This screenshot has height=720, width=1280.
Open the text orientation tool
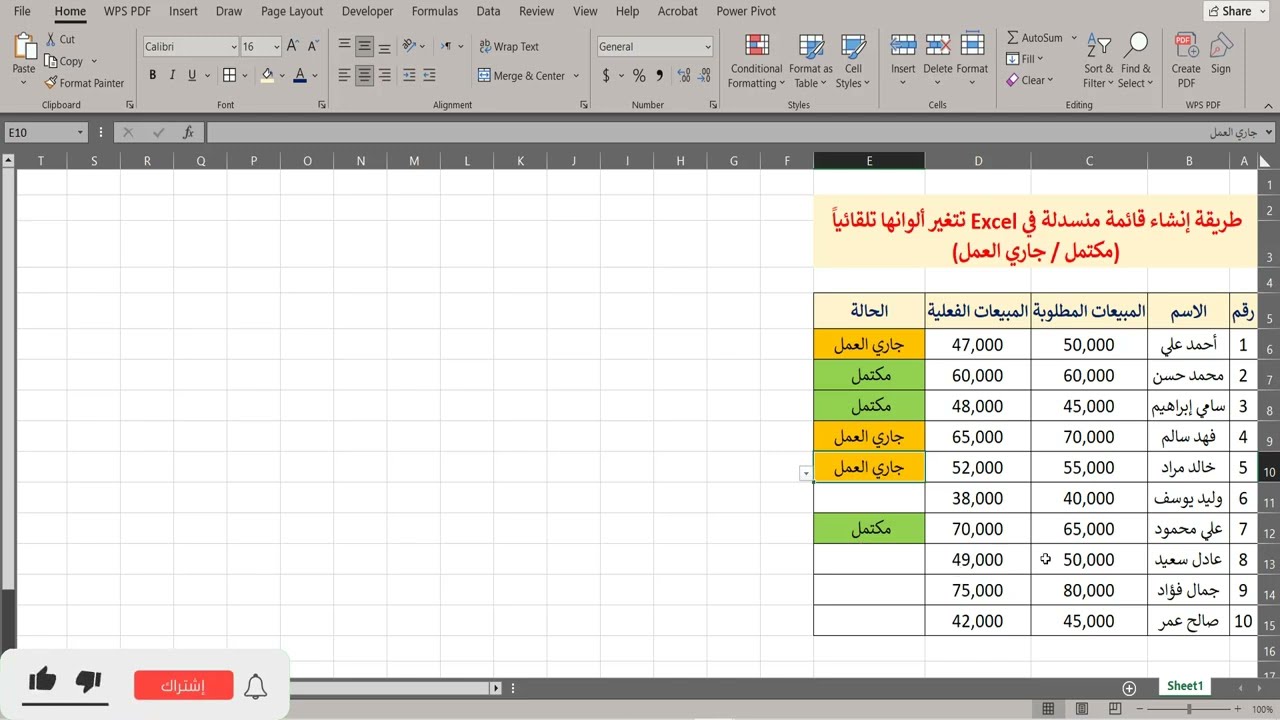[410, 46]
